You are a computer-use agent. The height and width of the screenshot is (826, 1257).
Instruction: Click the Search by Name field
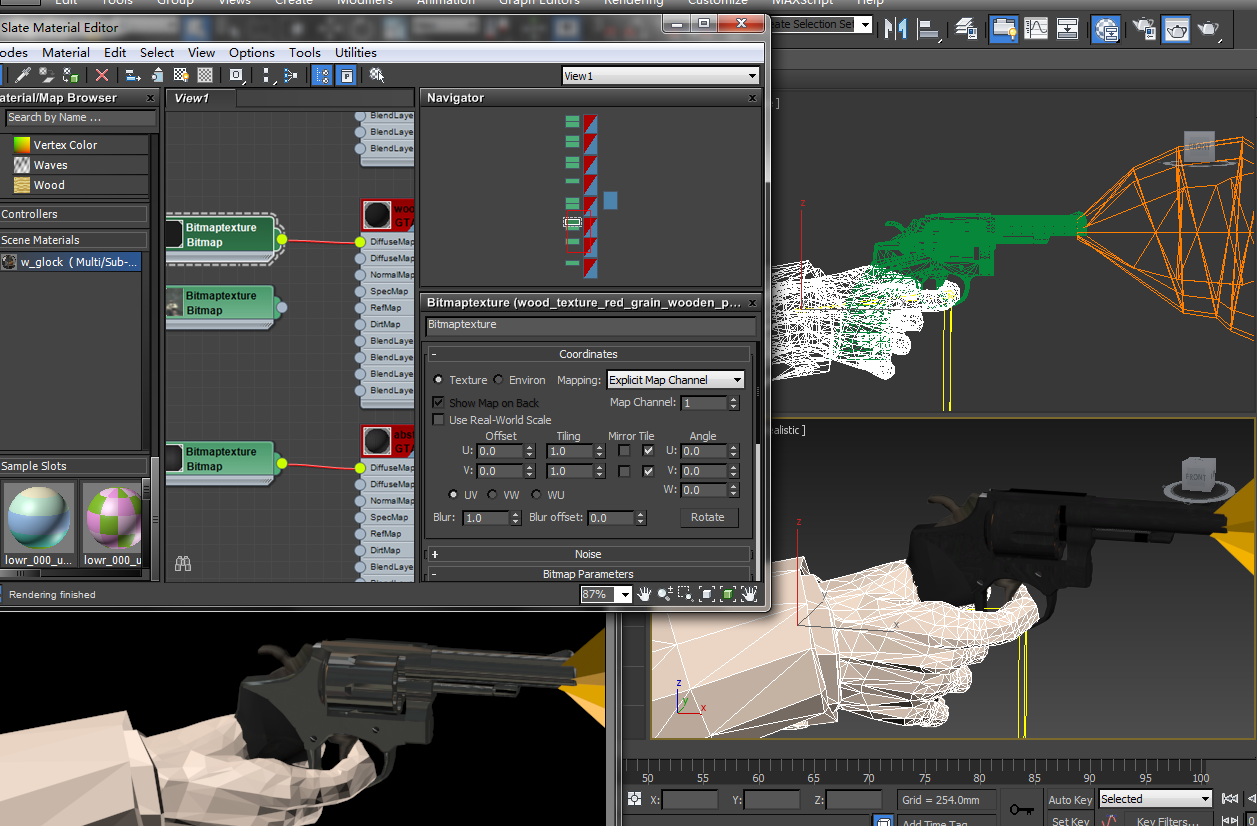tap(80, 118)
